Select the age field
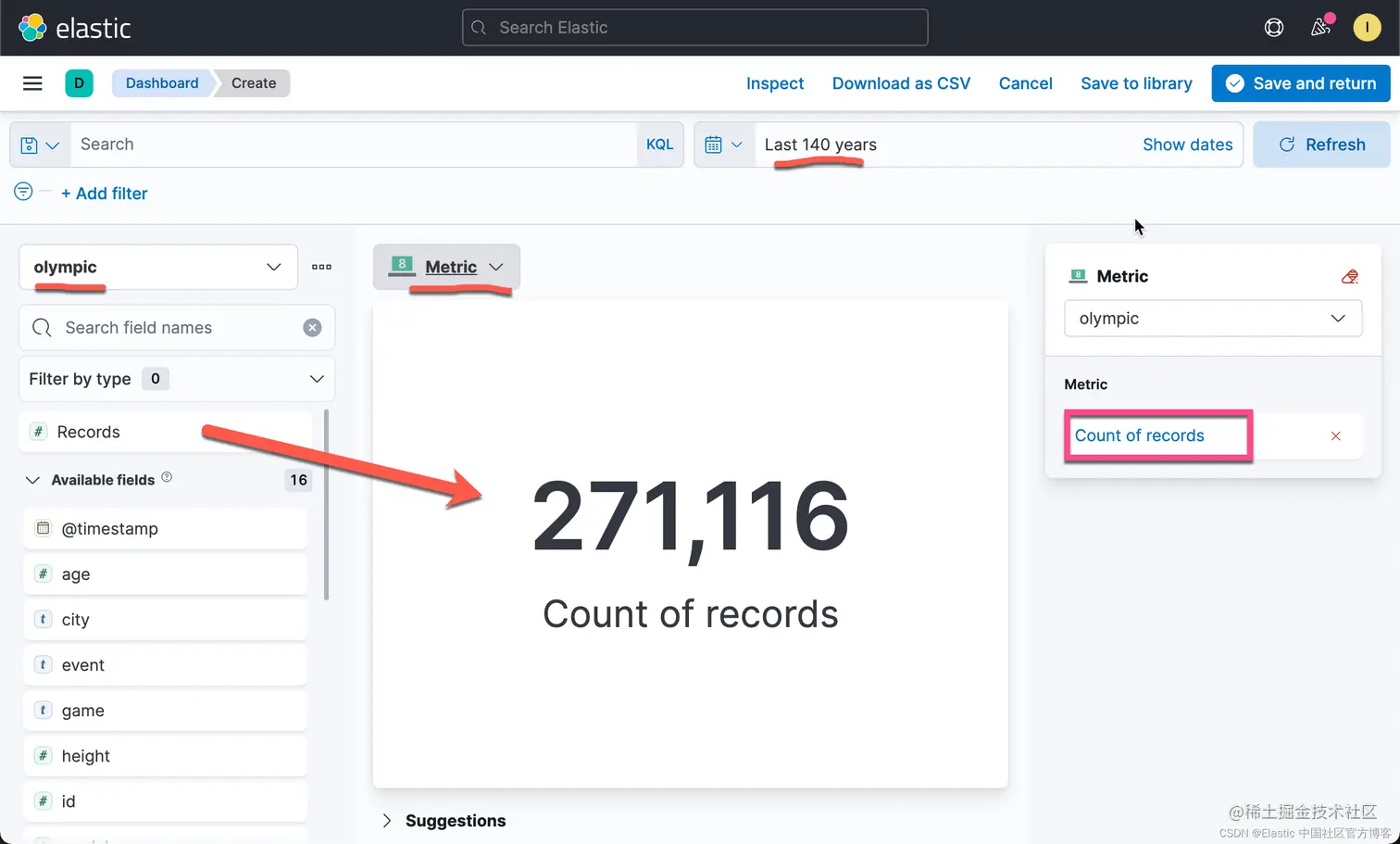1400x844 pixels. (x=166, y=574)
